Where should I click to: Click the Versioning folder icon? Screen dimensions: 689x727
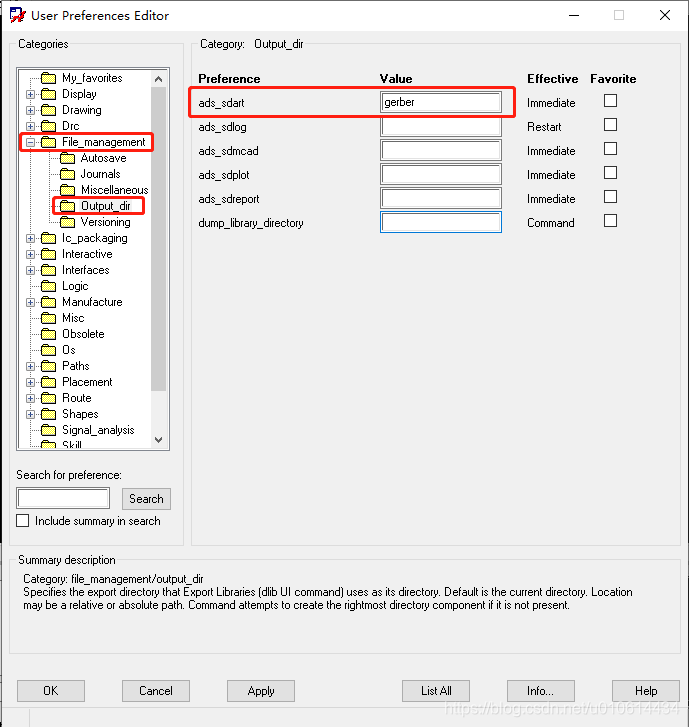(x=68, y=222)
